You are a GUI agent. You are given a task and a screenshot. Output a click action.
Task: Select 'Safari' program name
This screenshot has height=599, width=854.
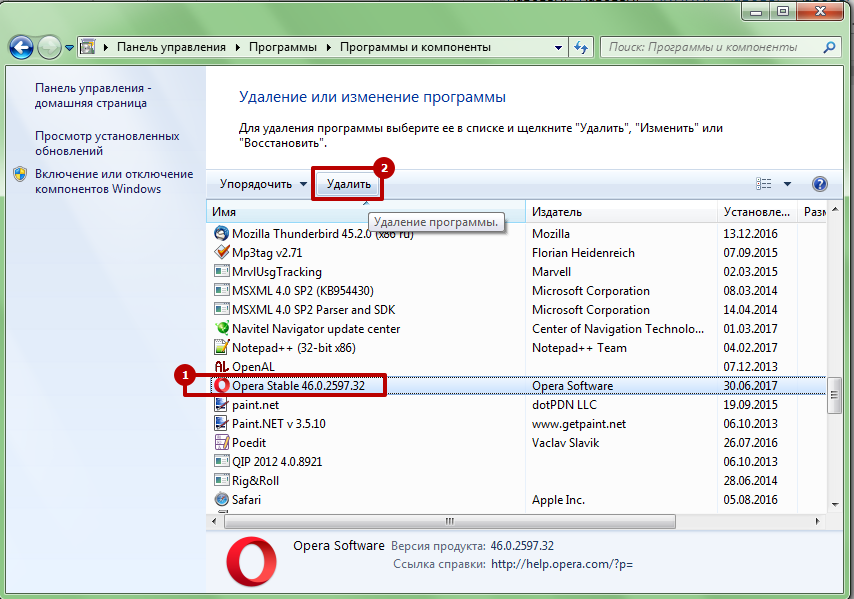tap(246, 499)
